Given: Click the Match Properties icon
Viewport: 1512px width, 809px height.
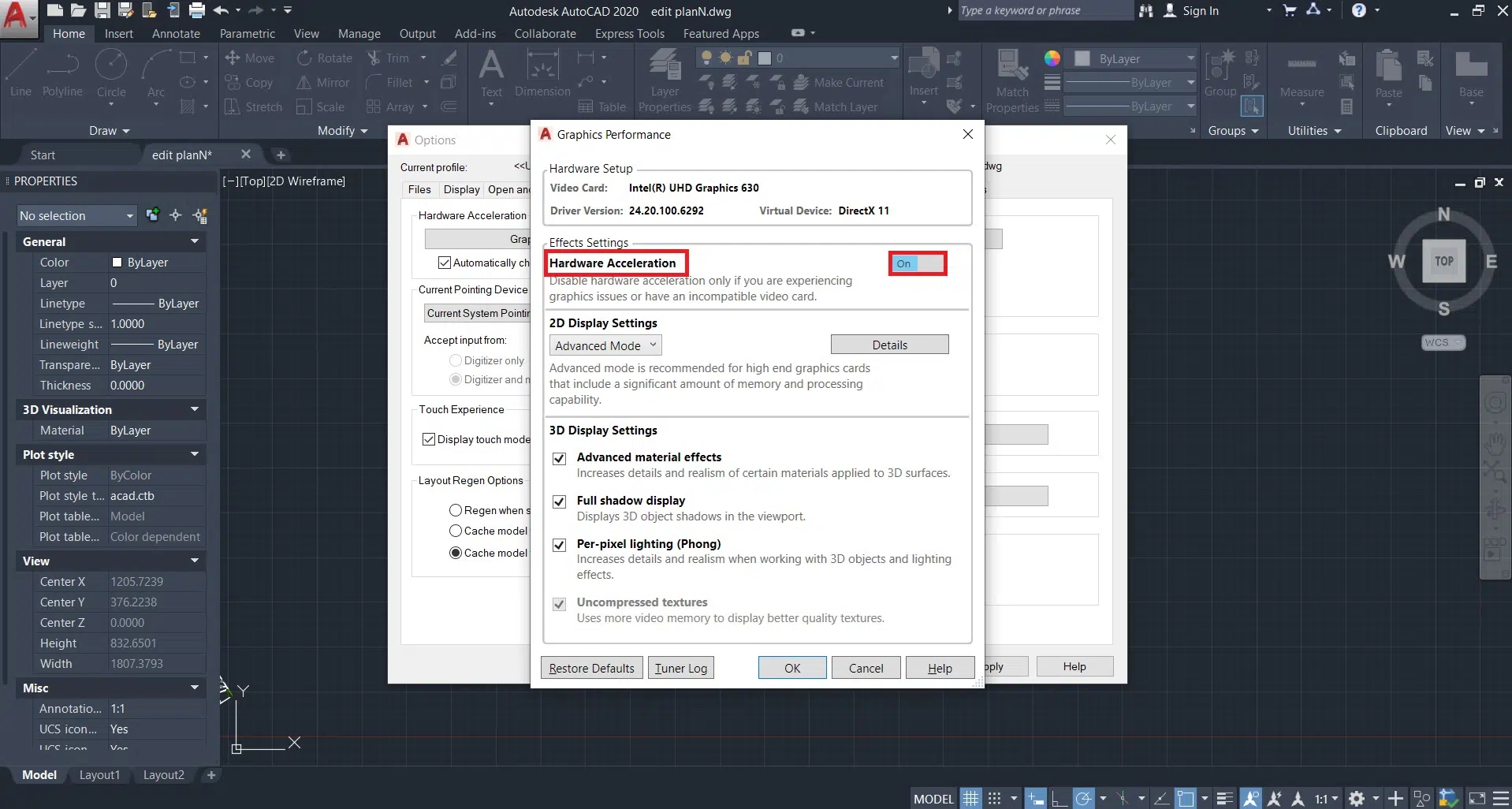Looking at the screenshot, I should point(1012,73).
